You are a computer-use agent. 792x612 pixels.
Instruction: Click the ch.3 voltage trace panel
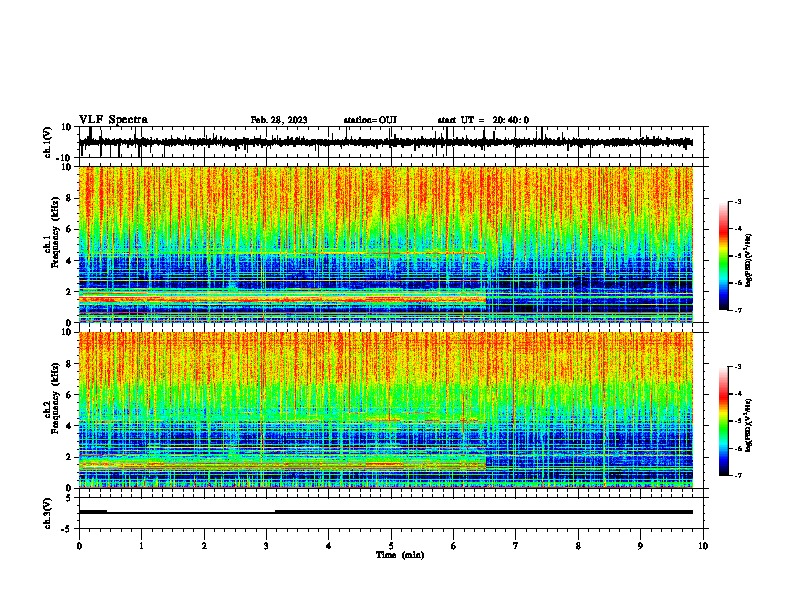[x=391, y=513]
